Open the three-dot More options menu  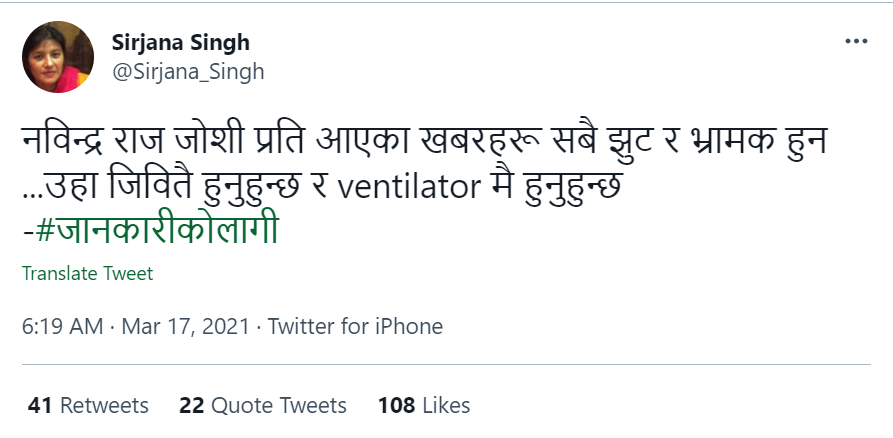[x=856, y=43]
